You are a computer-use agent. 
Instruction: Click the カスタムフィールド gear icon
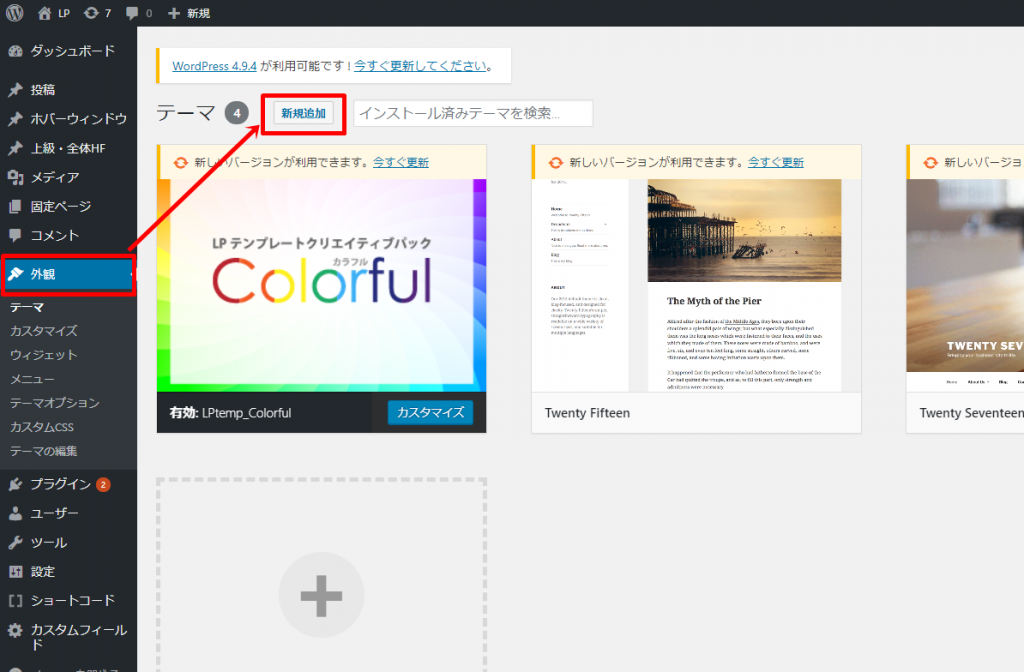click(16, 630)
